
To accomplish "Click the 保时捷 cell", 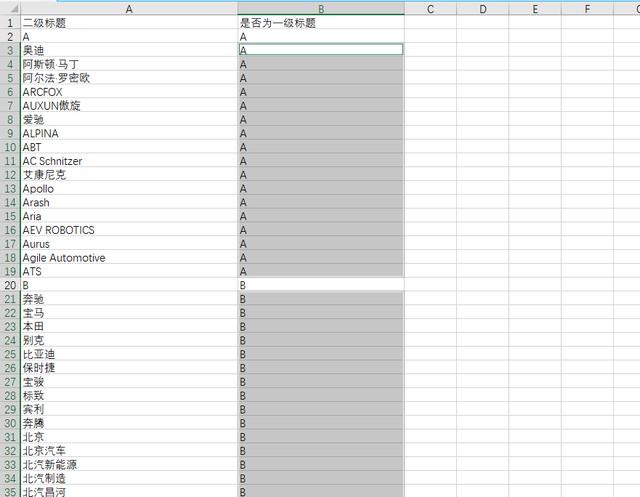I will pos(129,368).
